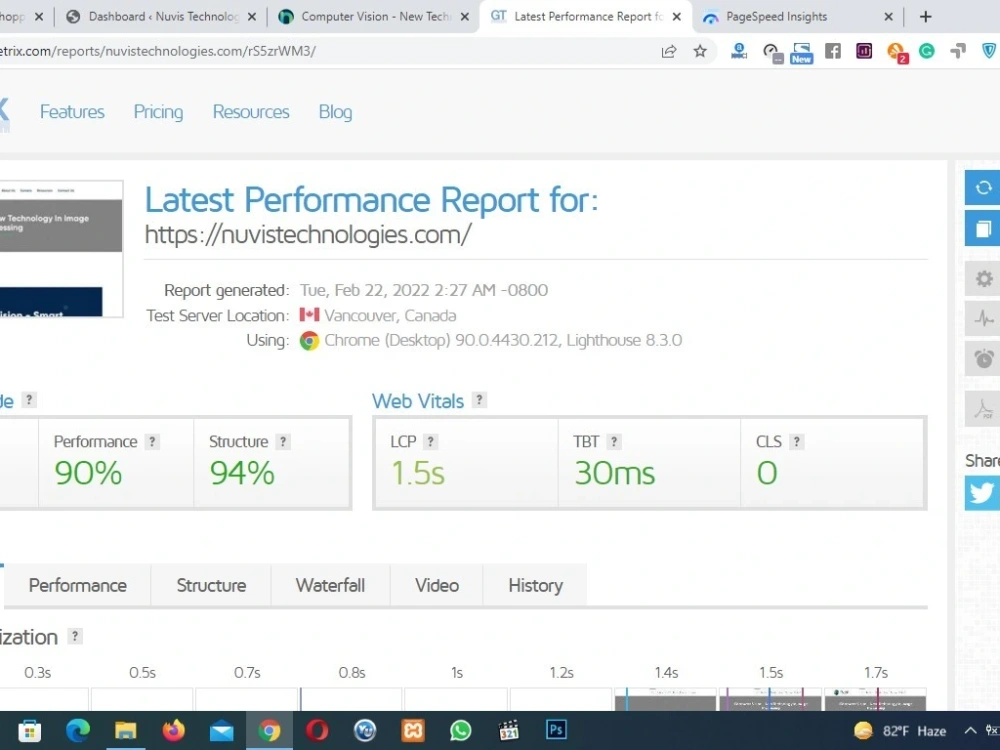Click the share page icon in address bar
The height and width of the screenshot is (750, 1000).
click(668, 52)
